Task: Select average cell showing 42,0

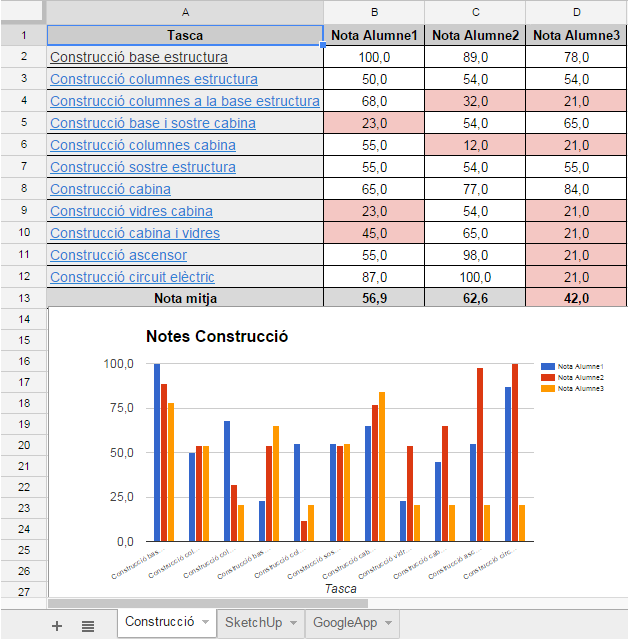Action: click(576, 298)
